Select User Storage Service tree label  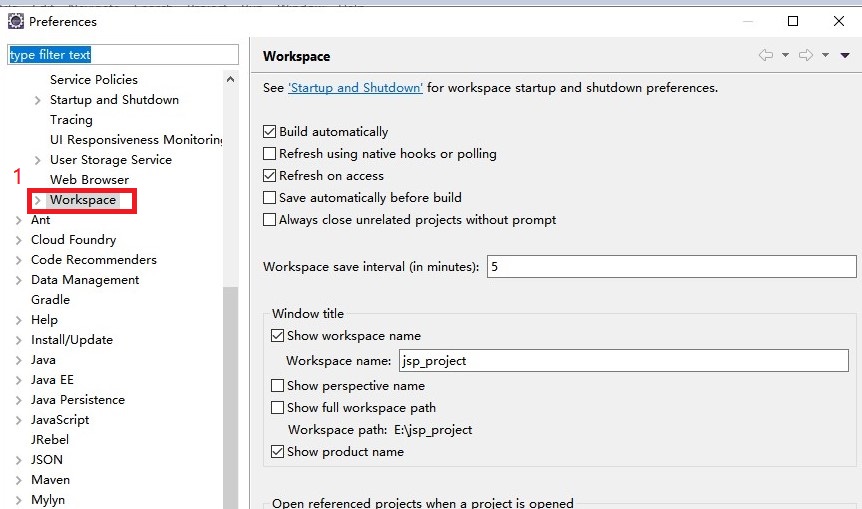[x=111, y=159]
